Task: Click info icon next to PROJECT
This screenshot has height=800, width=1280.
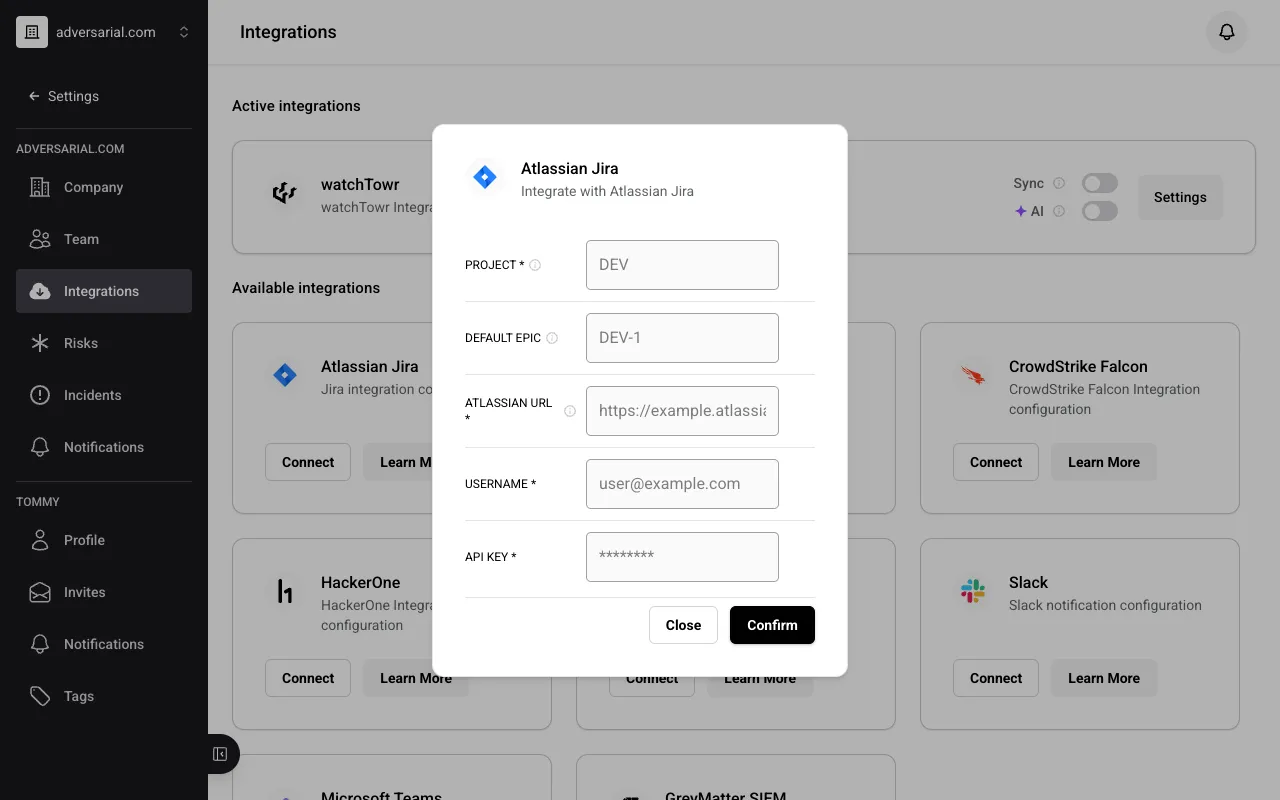Action: click(535, 265)
